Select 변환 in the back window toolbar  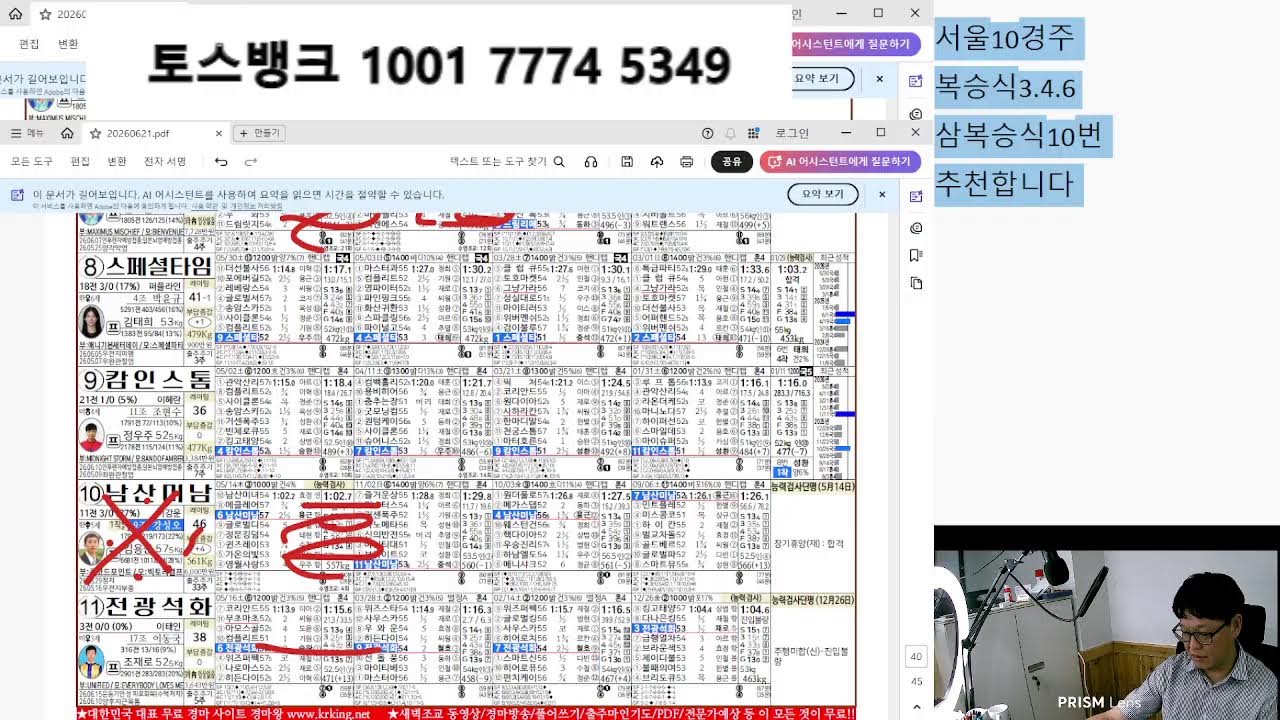point(68,44)
